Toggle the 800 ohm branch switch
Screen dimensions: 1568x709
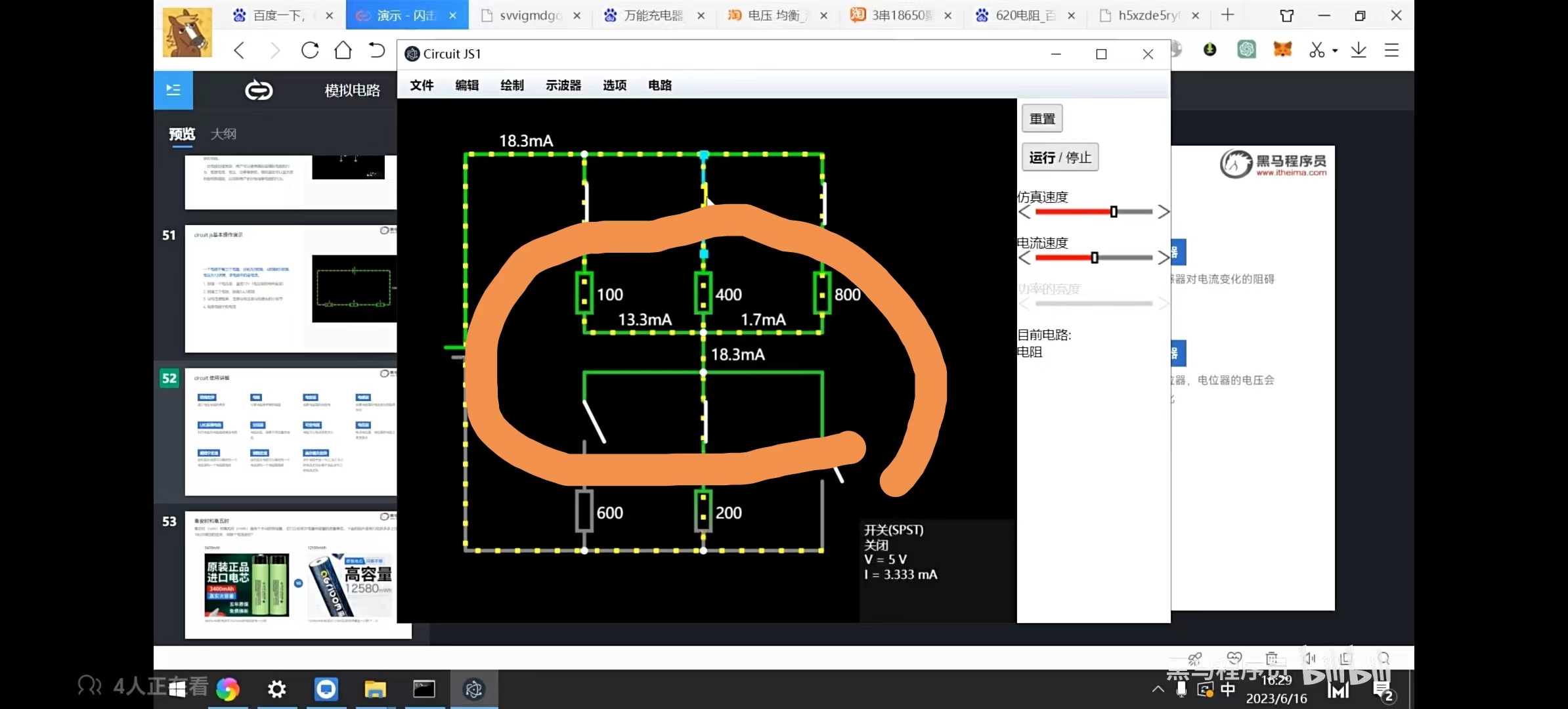(x=823, y=202)
